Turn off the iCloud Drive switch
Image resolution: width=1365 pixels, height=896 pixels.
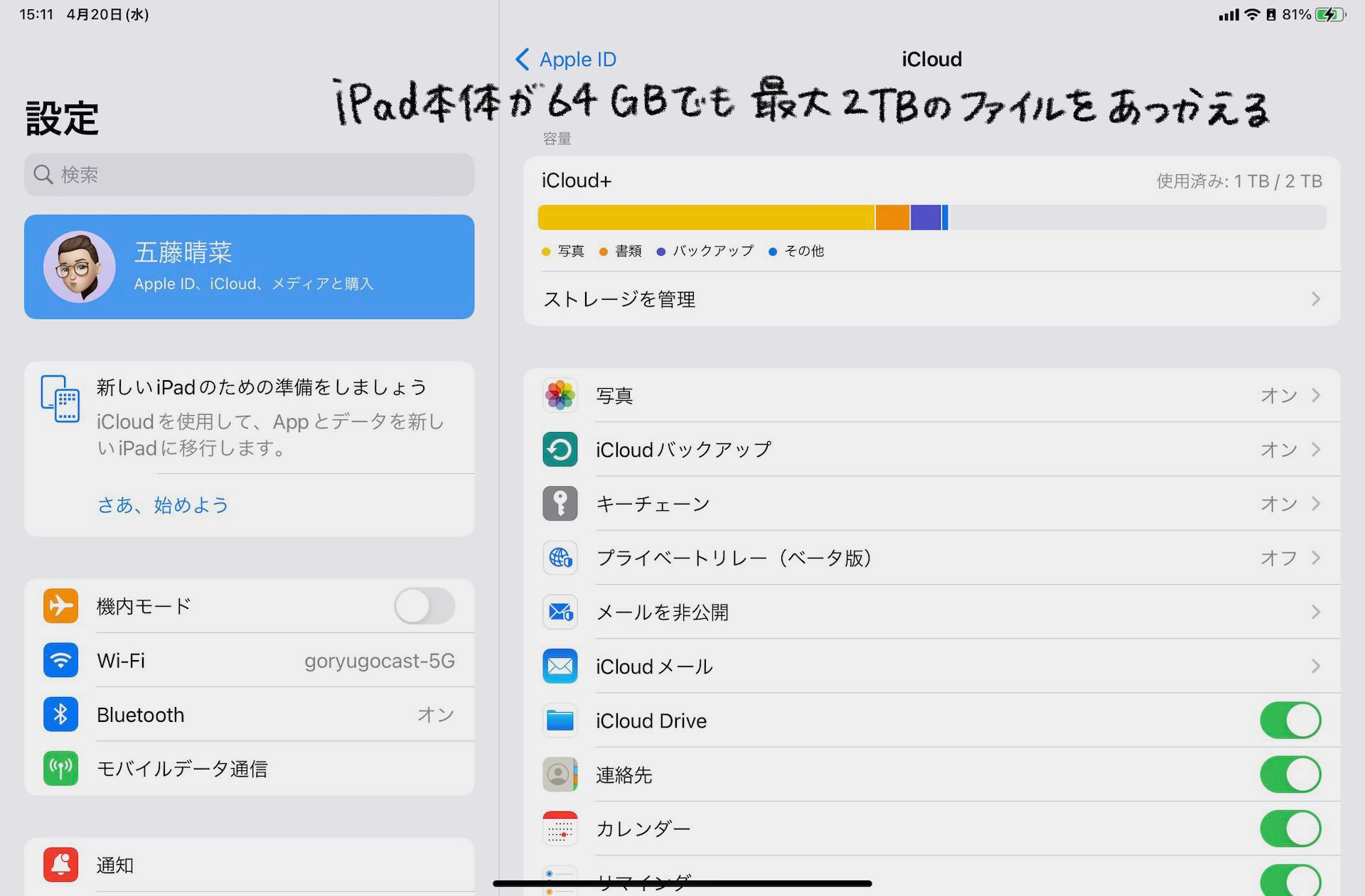pyautogui.click(x=1290, y=720)
